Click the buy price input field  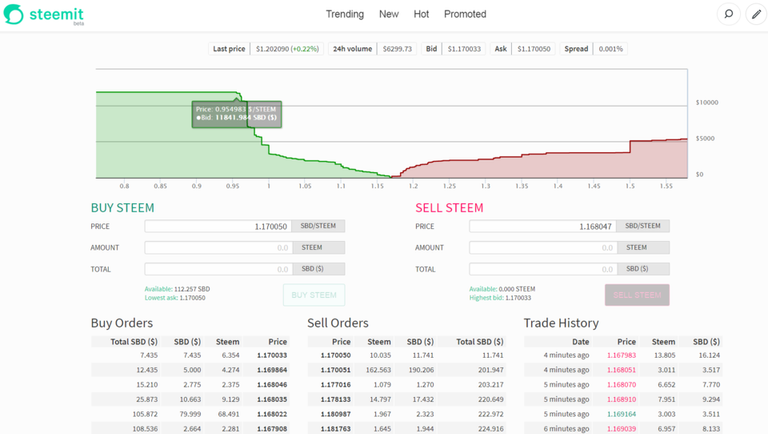(x=218, y=227)
